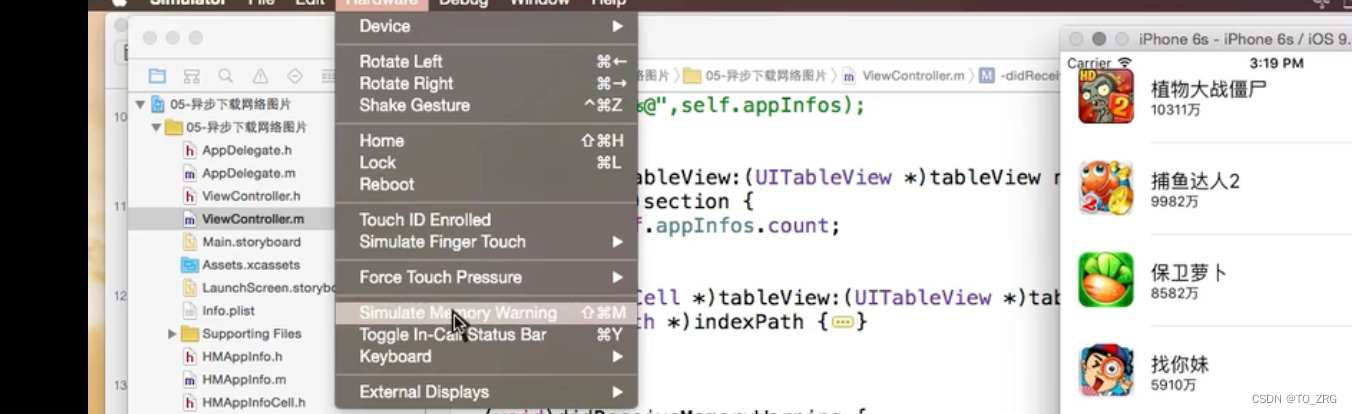Click appInfos.count in the code editor

tap(743, 226)
